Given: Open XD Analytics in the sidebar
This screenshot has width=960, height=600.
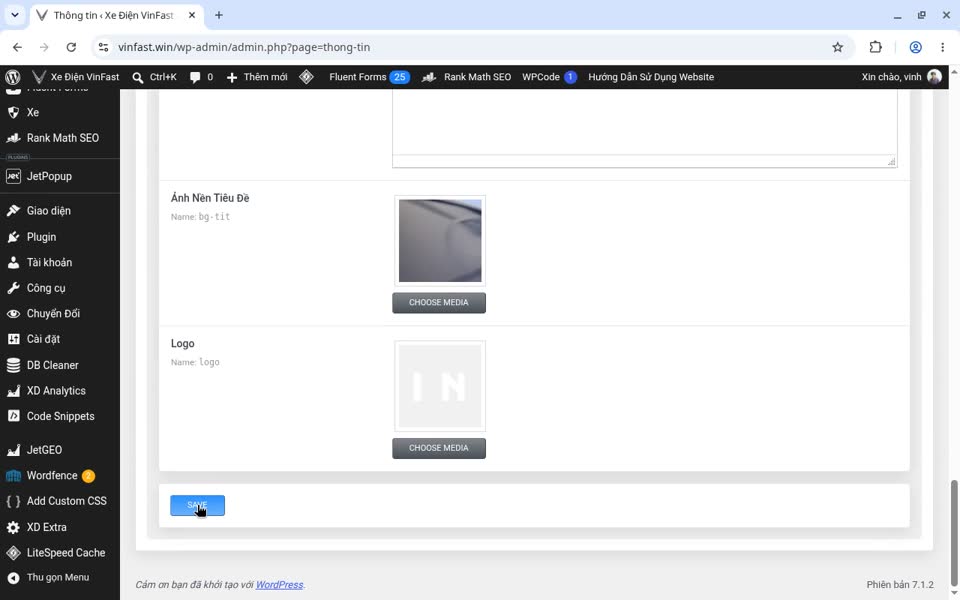Looking at the screenshot, I should tap(60, 391).
